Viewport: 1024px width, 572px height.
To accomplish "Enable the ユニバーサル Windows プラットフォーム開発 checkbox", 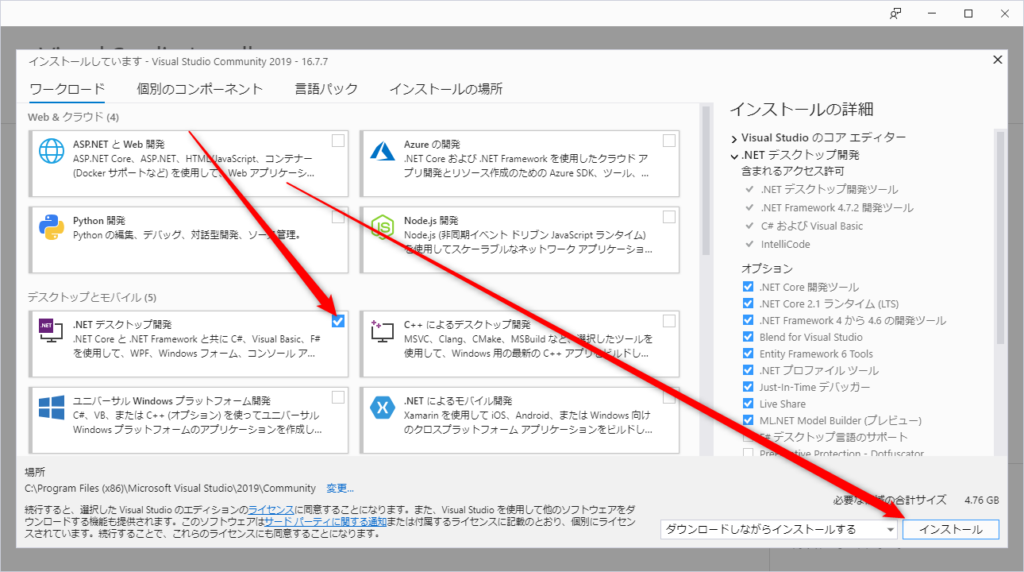I will [338, 398].
